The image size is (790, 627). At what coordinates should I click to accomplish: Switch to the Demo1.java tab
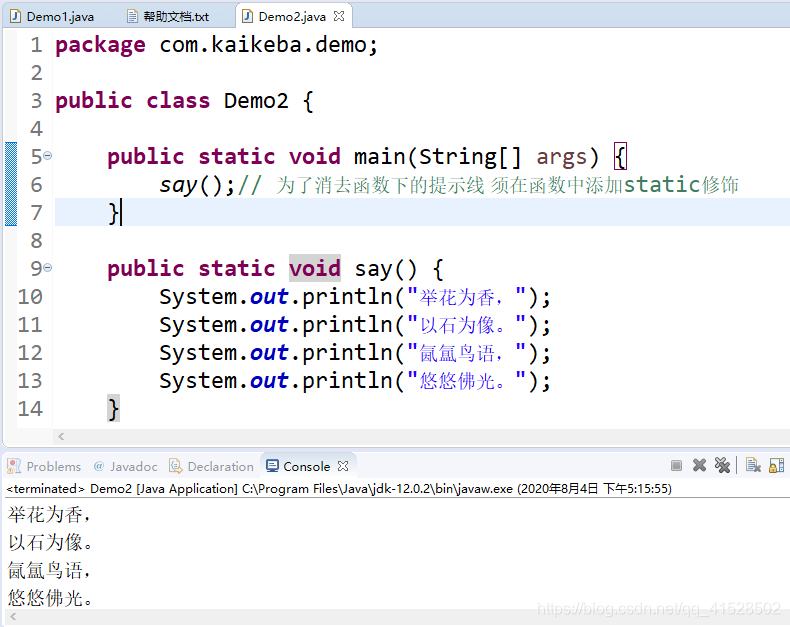click(x=52, y=17)
